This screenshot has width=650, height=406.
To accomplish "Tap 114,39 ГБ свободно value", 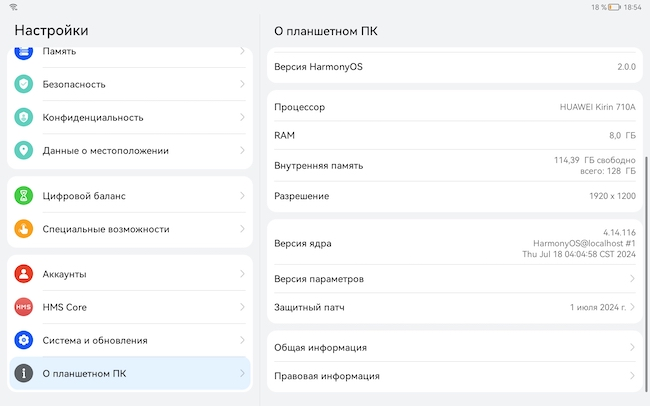I will [595, 160].
